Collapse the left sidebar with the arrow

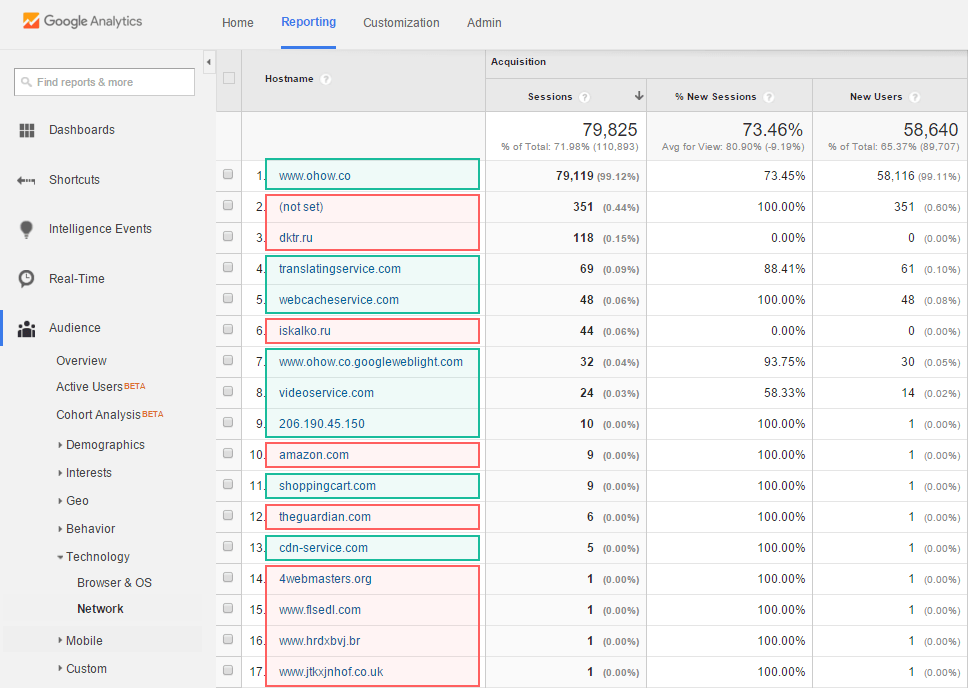coord(208,62)
